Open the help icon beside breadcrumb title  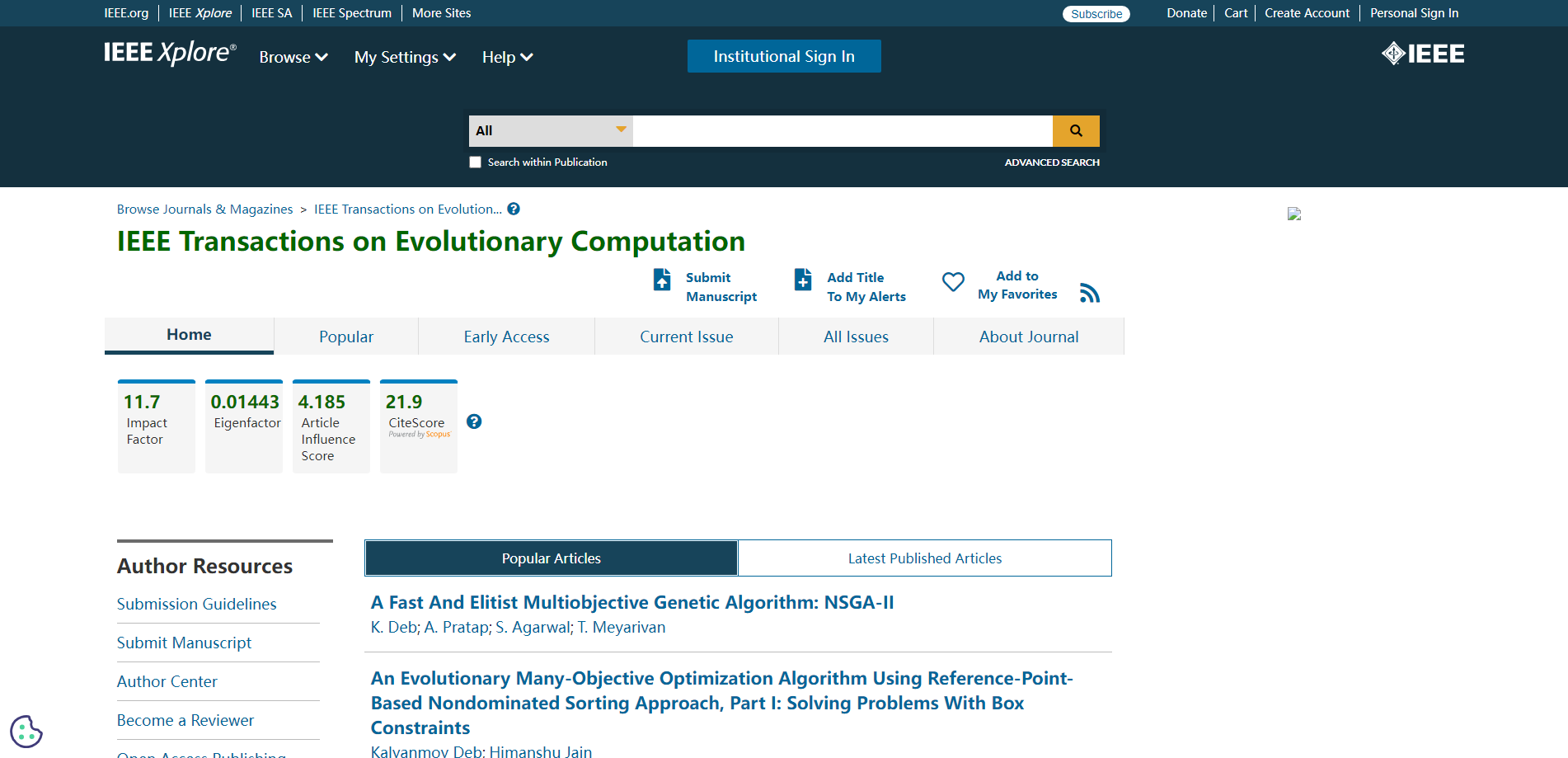click(x=514, y=210)
